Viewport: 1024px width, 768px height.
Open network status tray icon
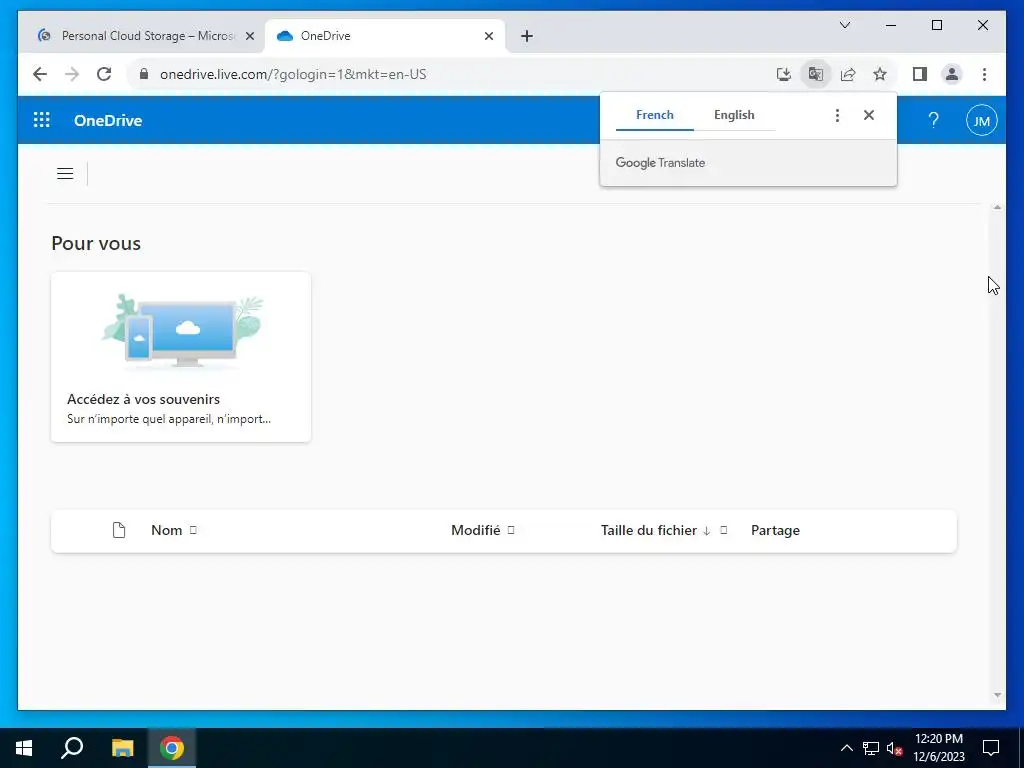pos(871,748)
